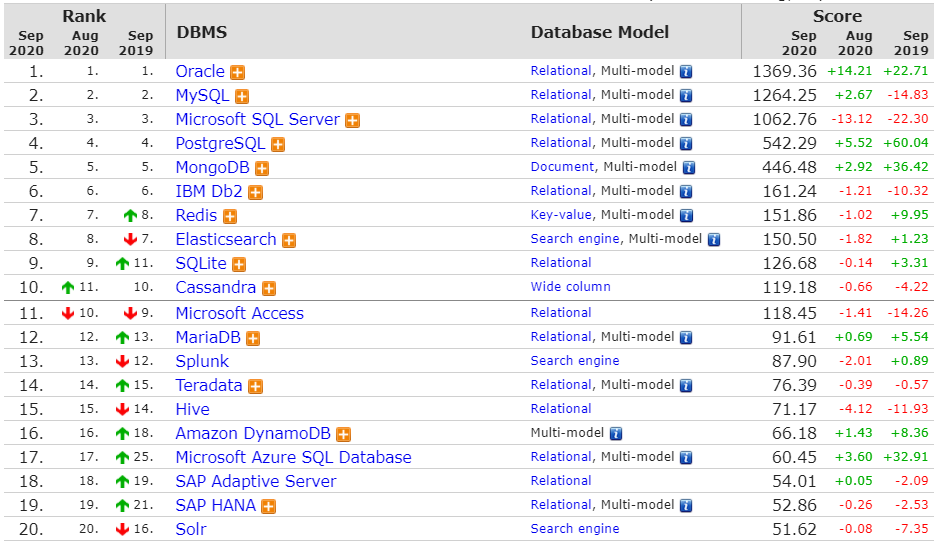Open the Microsoft Access link
The width and height of the screenshot is (942, 542).
[240, 314]
